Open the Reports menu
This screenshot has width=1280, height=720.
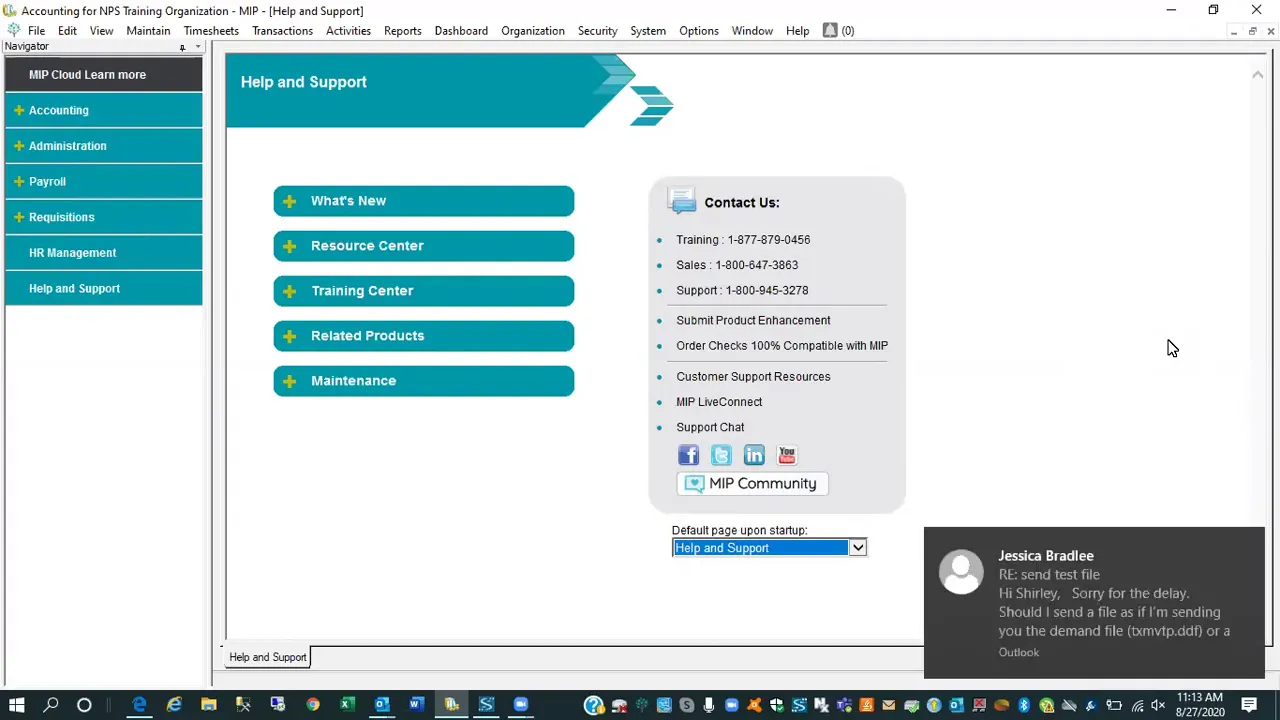click(x=403, y=31)
